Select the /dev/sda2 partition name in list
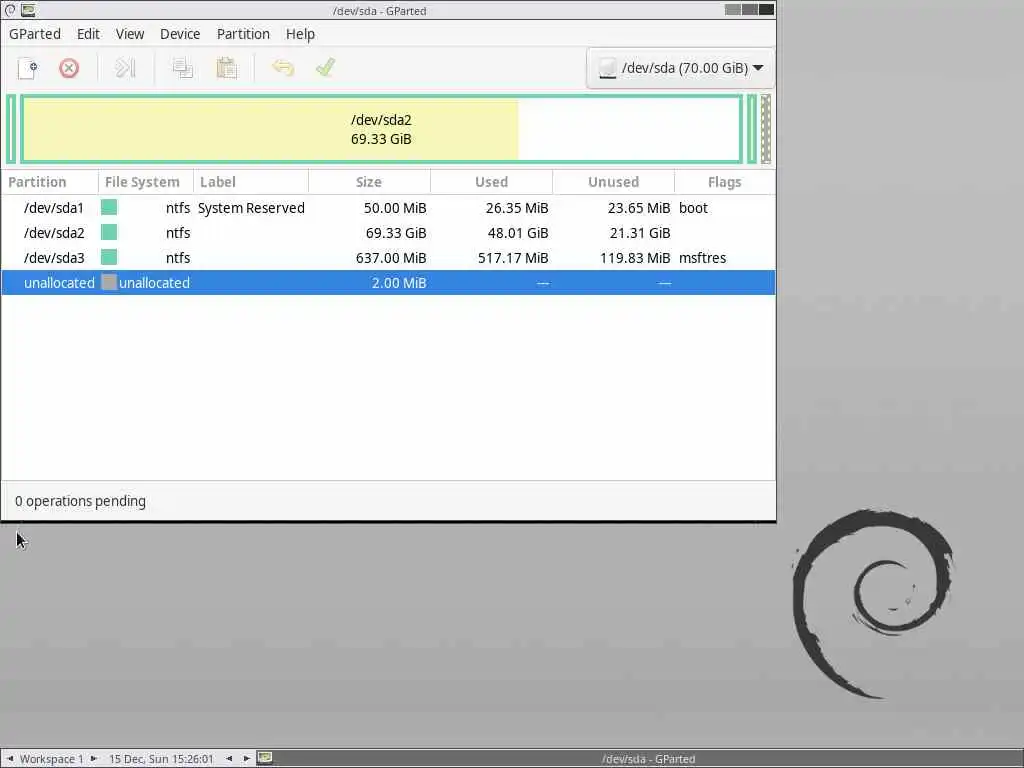Viewport: 1024px width, 768px height. coord(54,233)
